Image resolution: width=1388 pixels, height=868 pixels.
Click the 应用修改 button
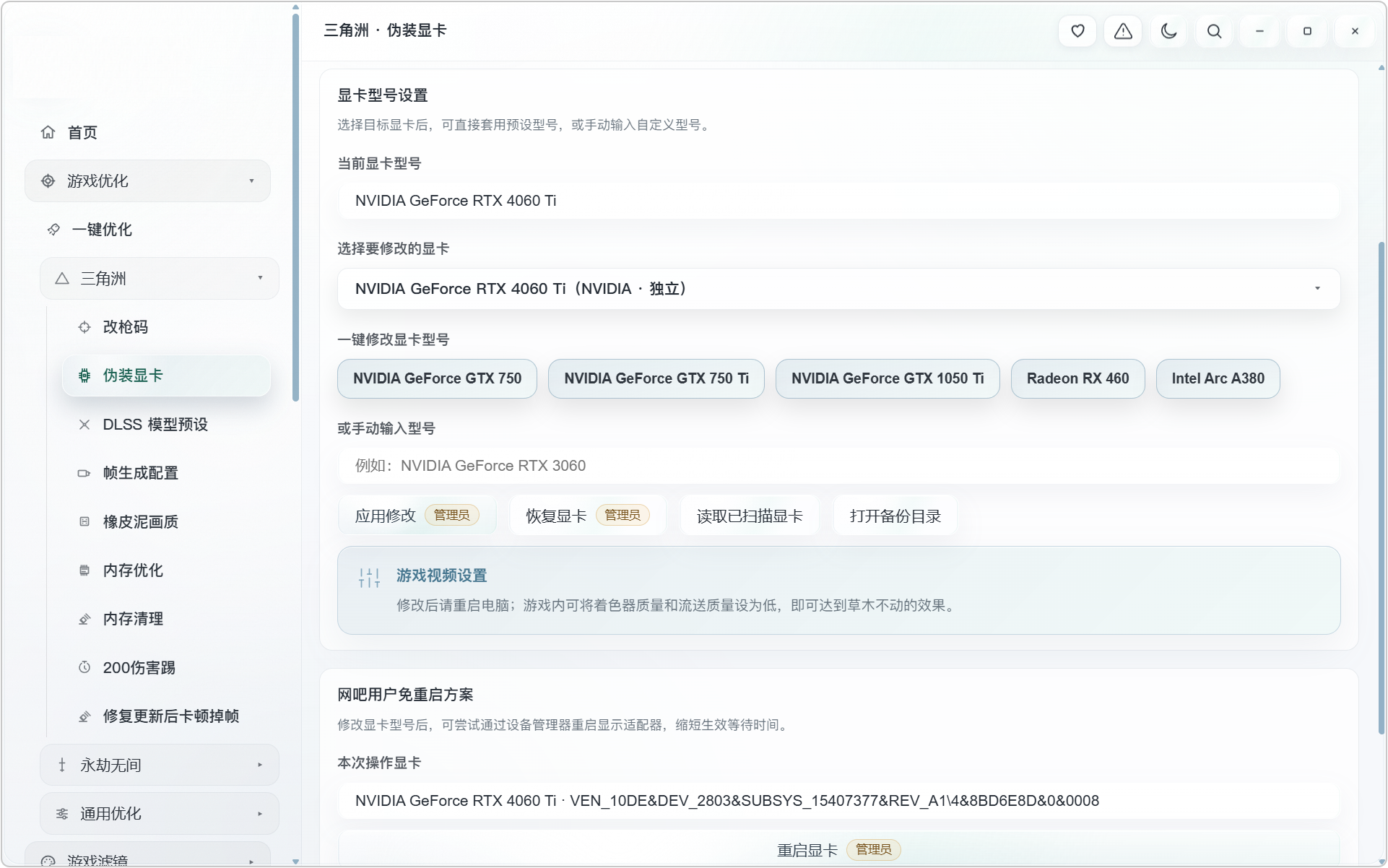pos(417,516)
